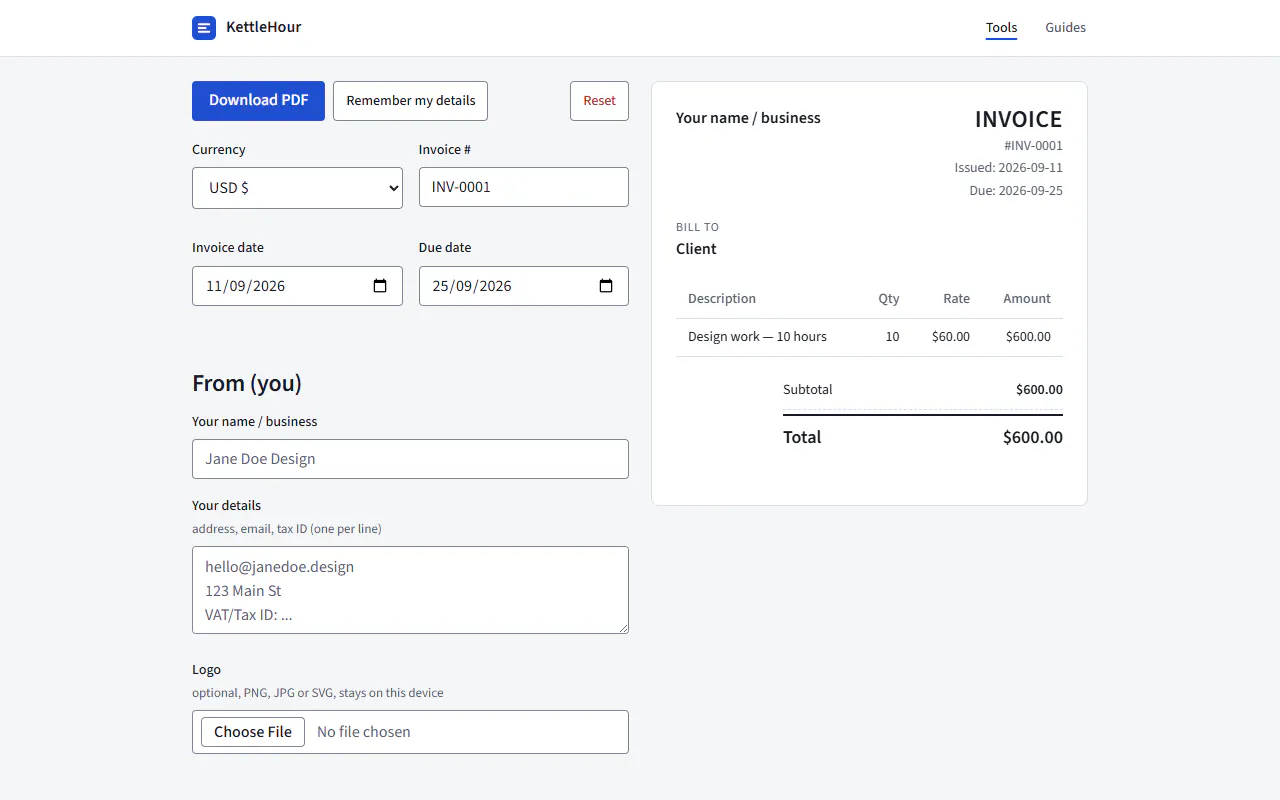Click the KettleHour brand name link
This screenshot has height=800, width=1280.
tap(263, 28)
